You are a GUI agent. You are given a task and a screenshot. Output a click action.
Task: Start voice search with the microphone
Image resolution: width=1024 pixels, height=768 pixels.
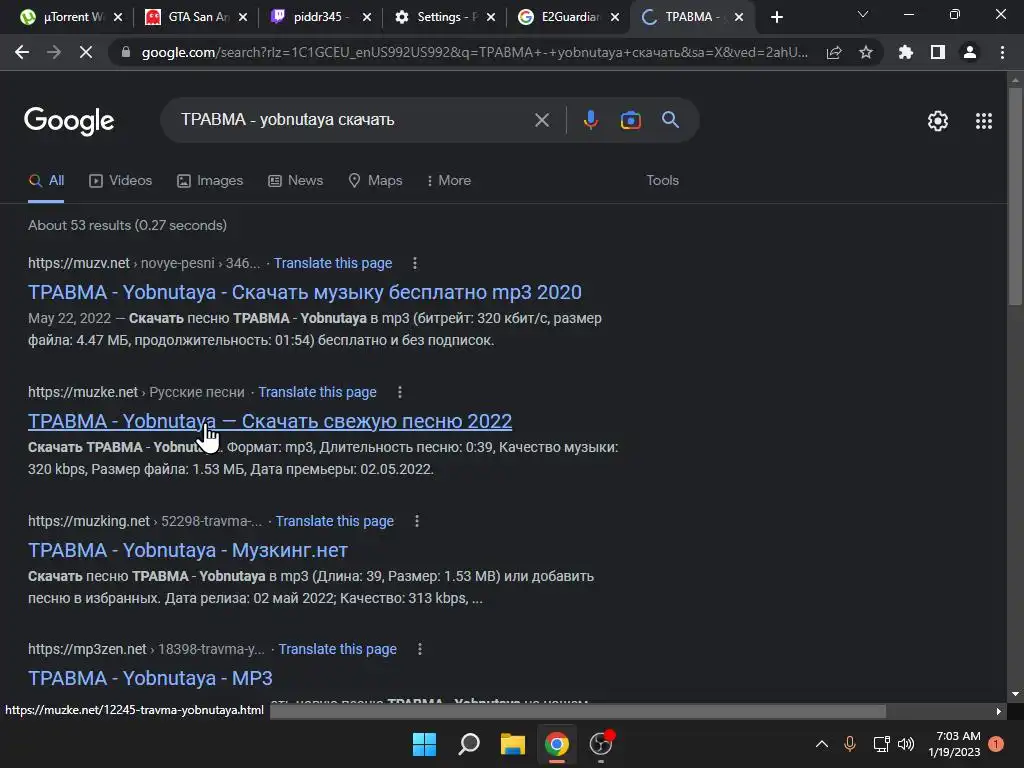coord(590,120)
